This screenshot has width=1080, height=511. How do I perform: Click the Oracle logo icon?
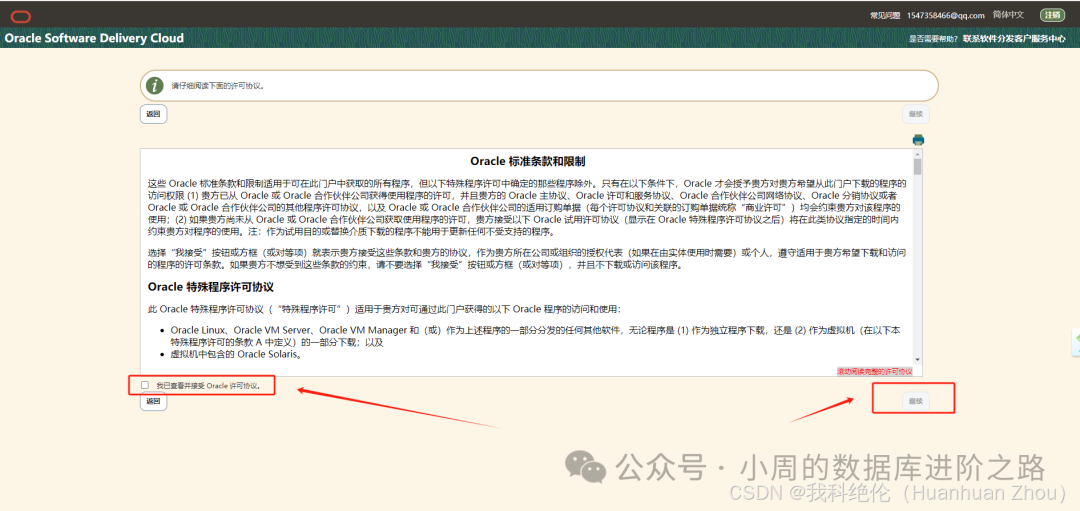tap(21, 16)
